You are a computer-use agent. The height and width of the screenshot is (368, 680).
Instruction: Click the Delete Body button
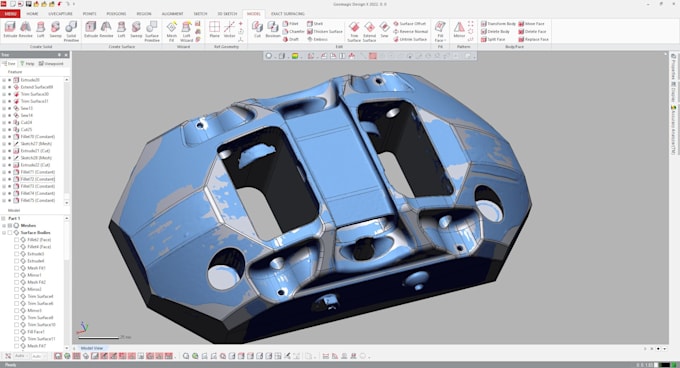click(x=495, y=32)
